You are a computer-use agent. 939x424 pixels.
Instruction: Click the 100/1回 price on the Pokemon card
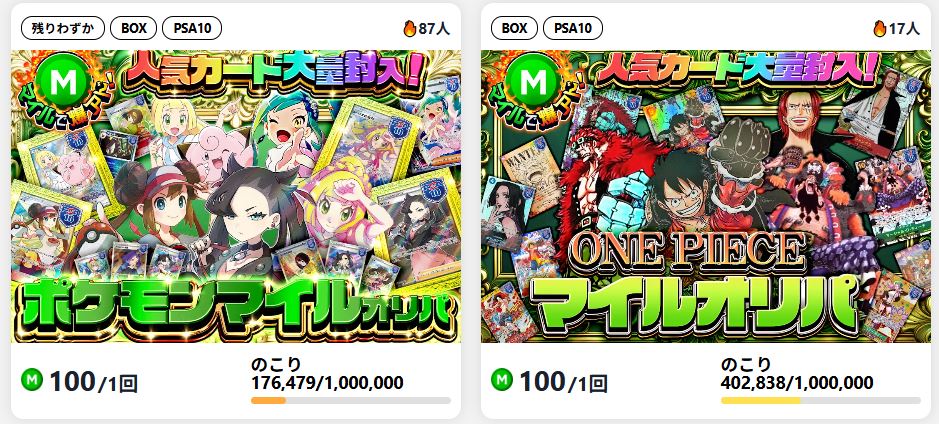pyautogui.click(x=93, y=381)
